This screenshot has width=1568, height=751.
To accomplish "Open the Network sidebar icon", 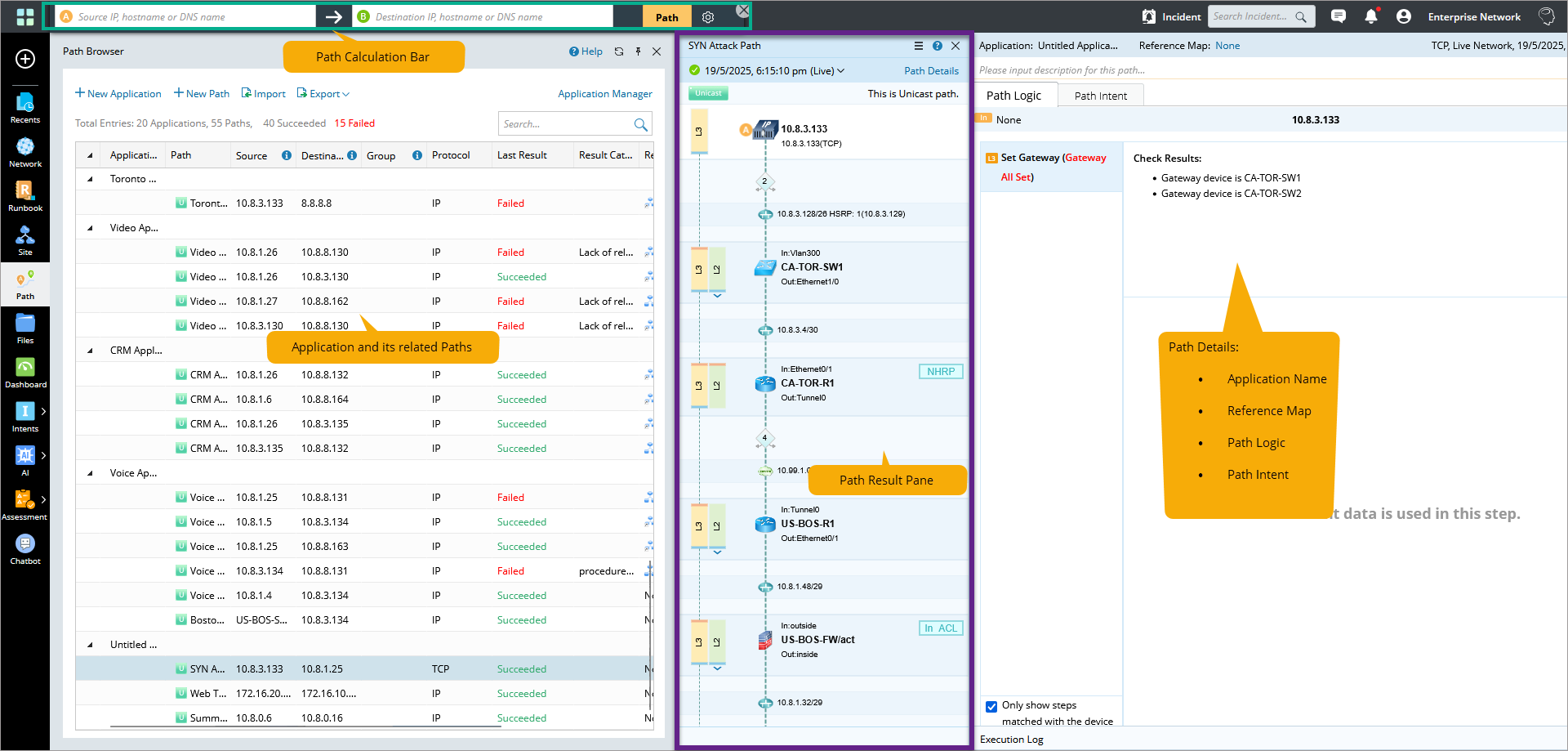I will pos(24,152).
